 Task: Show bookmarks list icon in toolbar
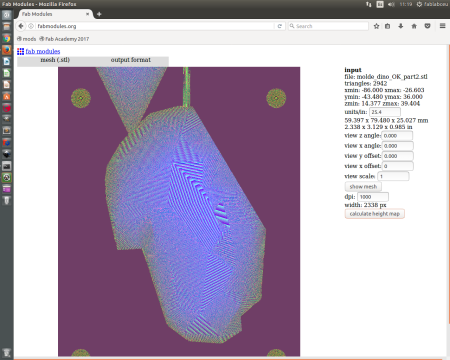387,26
